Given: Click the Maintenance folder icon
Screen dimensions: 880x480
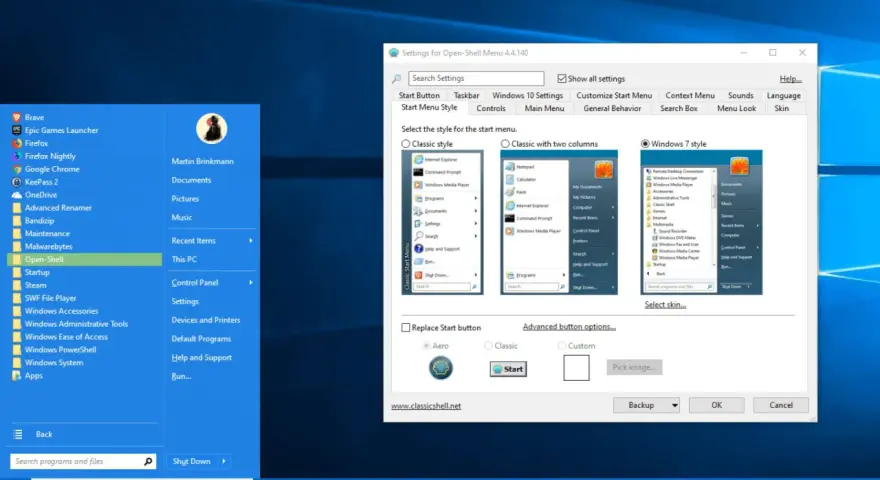Looking at the screenshot, I should click(17, 234).
